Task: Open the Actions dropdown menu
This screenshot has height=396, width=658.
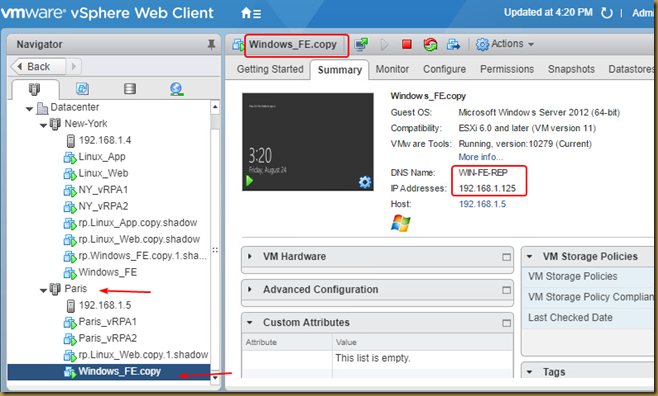Action: (x=505, y=44)
